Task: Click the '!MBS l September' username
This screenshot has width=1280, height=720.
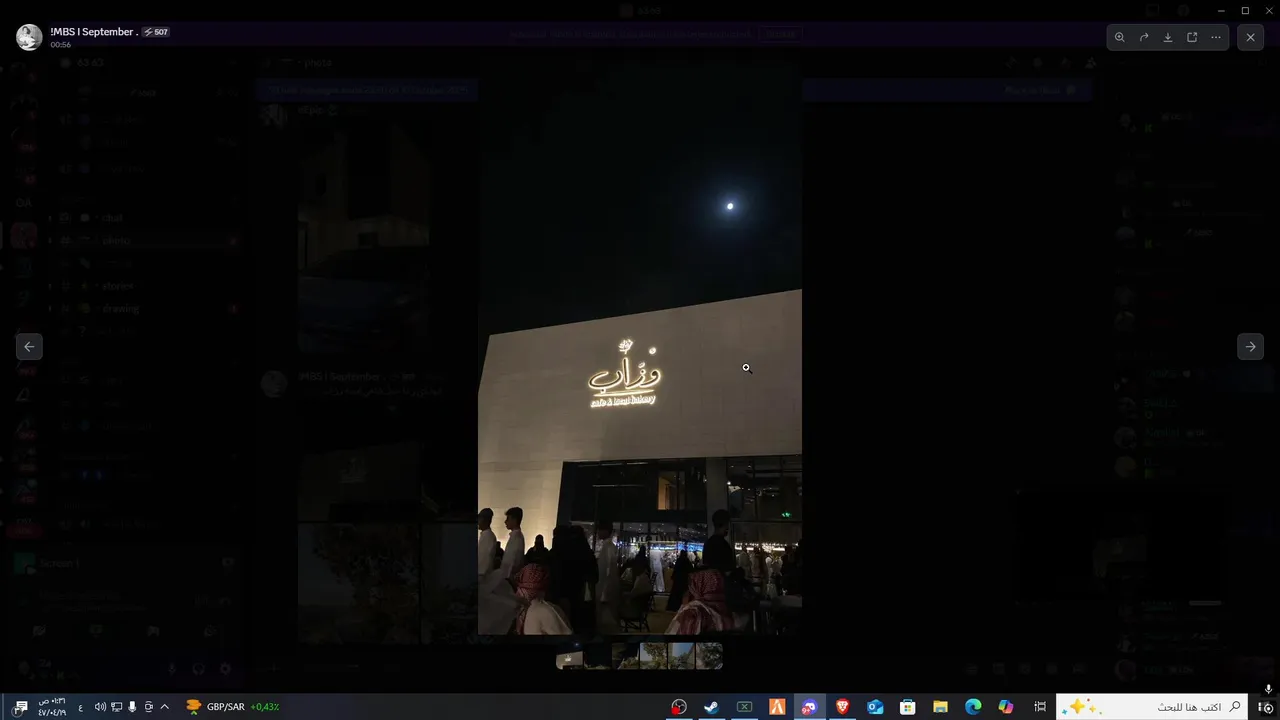Action: click(x=94, y=32)
